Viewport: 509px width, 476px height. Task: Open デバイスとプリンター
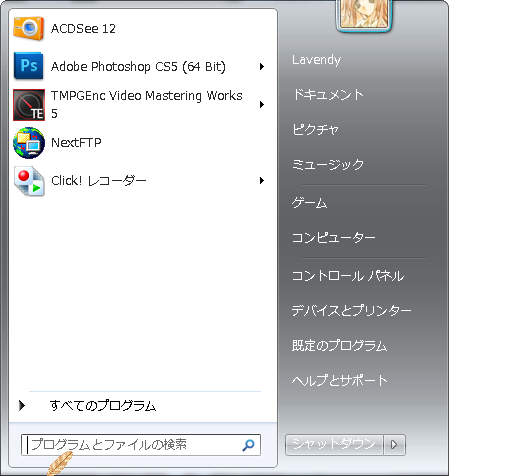click(x=351, y=311)
